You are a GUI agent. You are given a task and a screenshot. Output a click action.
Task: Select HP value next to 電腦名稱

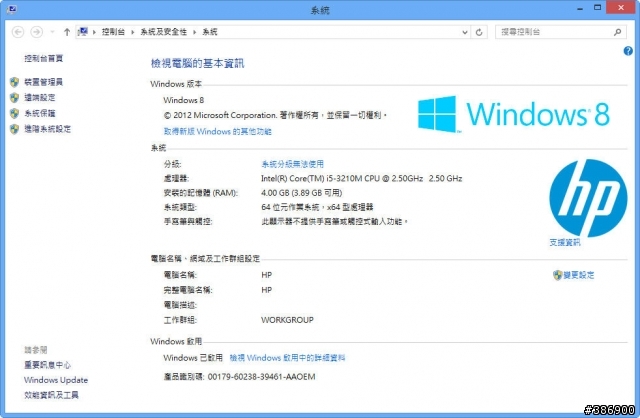click(x=267, y=275)
